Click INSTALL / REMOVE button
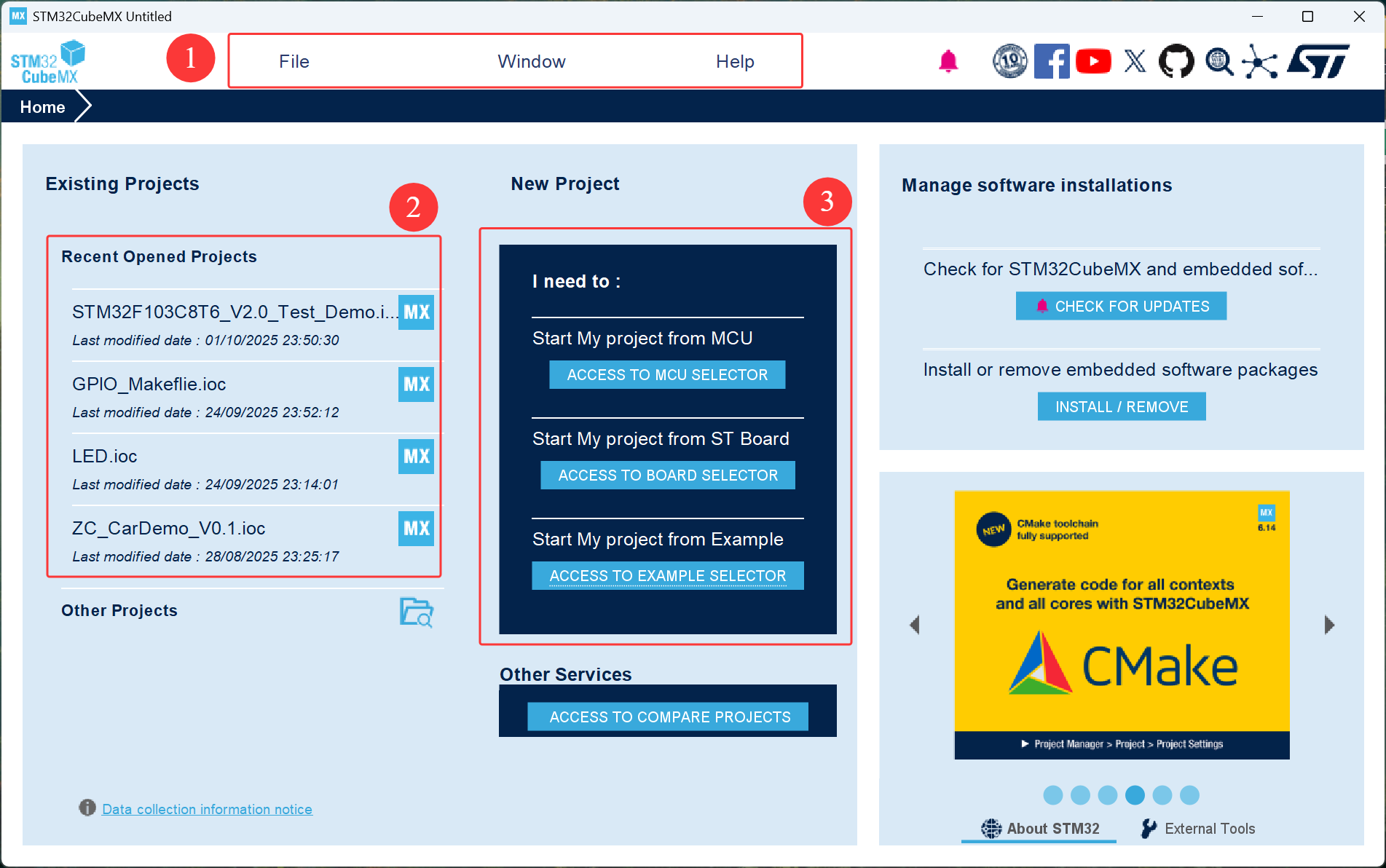The width and height of the screenshot is (1386, 868). pyautogui.click(x=1122, y=407)
